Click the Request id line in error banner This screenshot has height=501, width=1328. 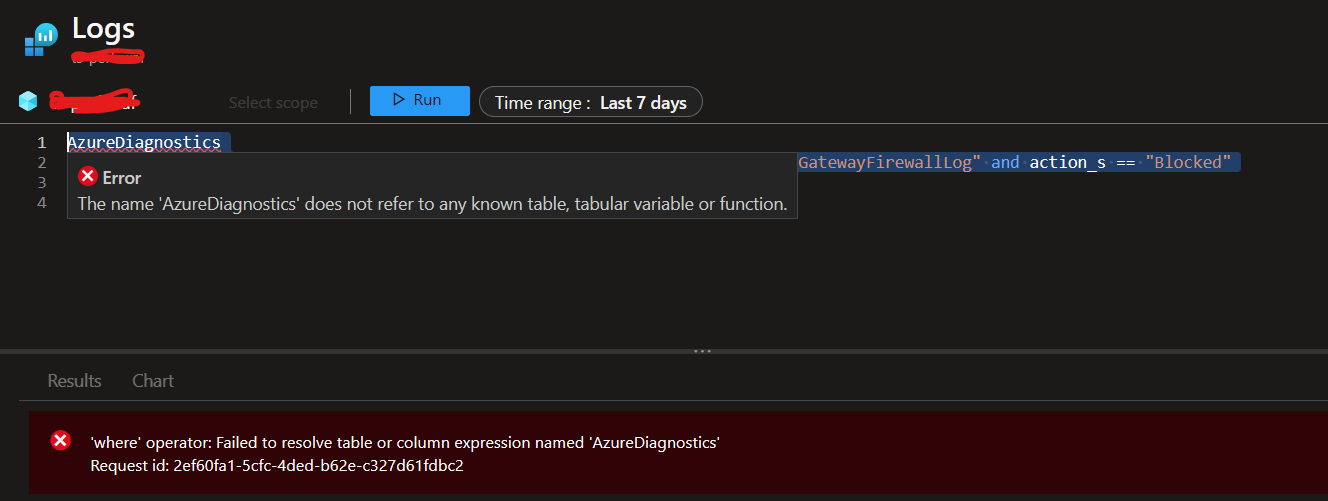click(x=277, y=466)
